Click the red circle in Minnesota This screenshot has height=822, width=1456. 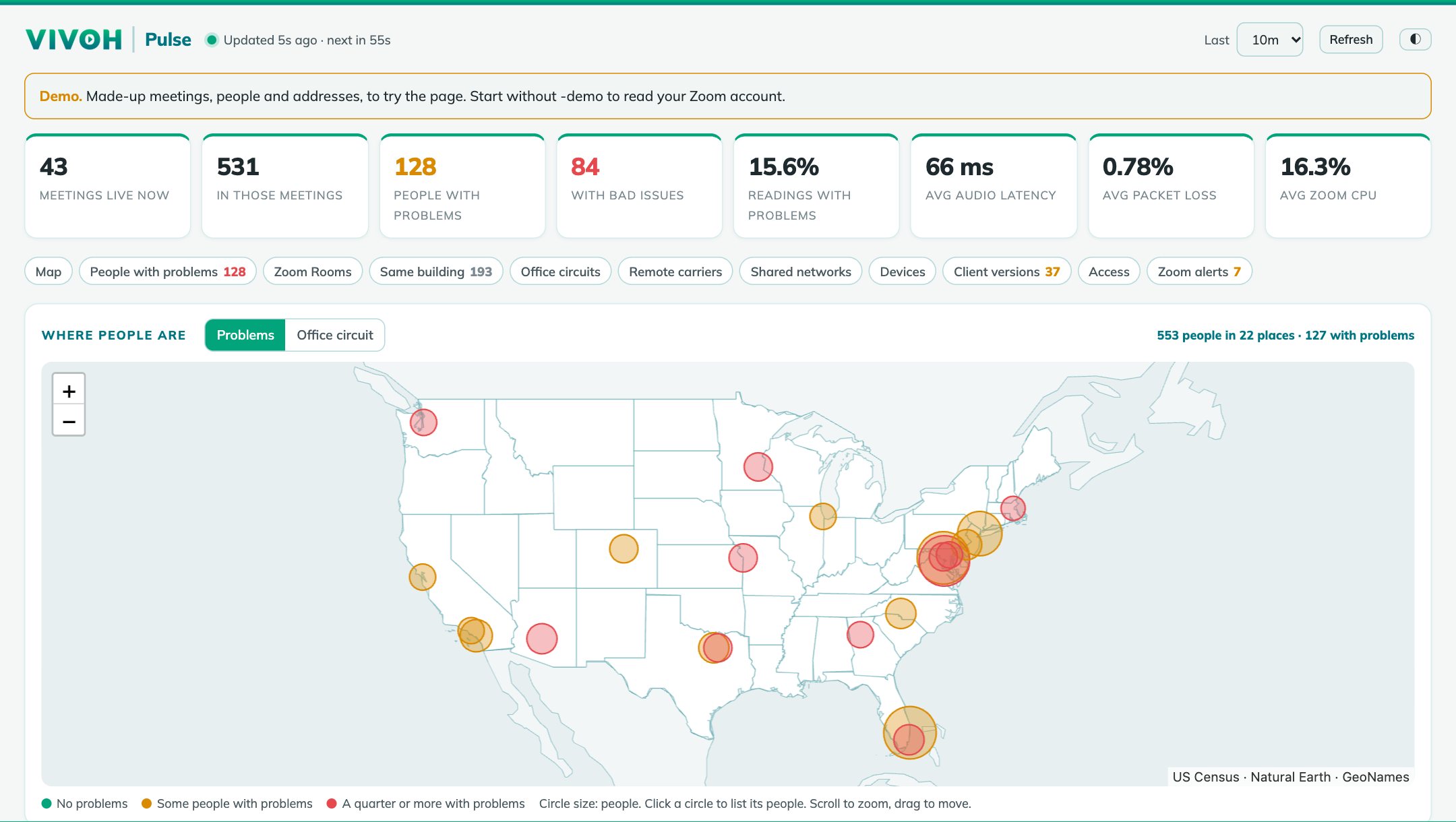tap(758, 467)
